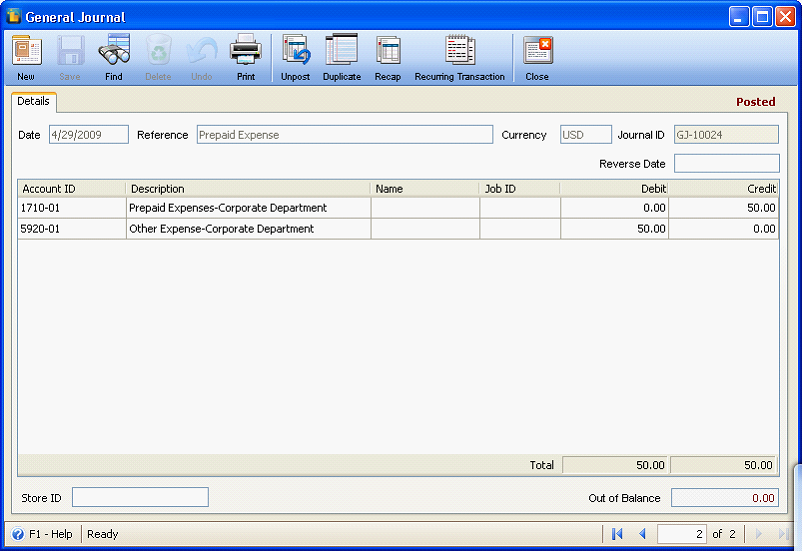This screenshot has height=552, width=803.
Task: Go to the first record
Action: point(617,534)
